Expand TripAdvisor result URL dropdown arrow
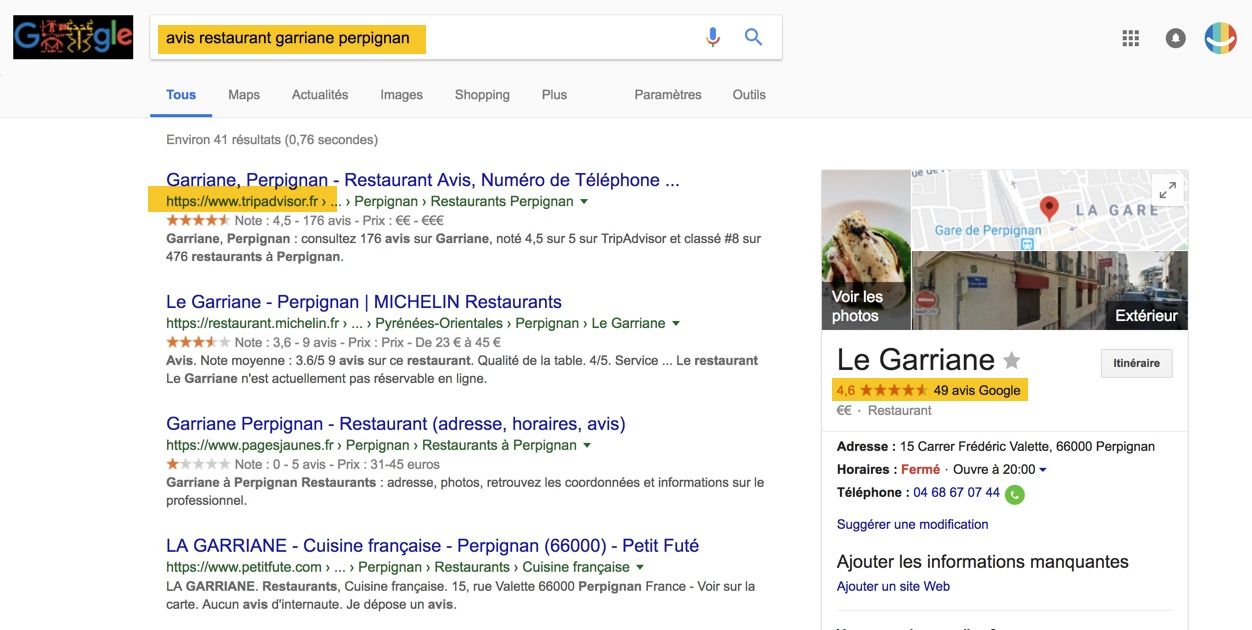This screenshot has height=630, width=1252. pos(584,202)
